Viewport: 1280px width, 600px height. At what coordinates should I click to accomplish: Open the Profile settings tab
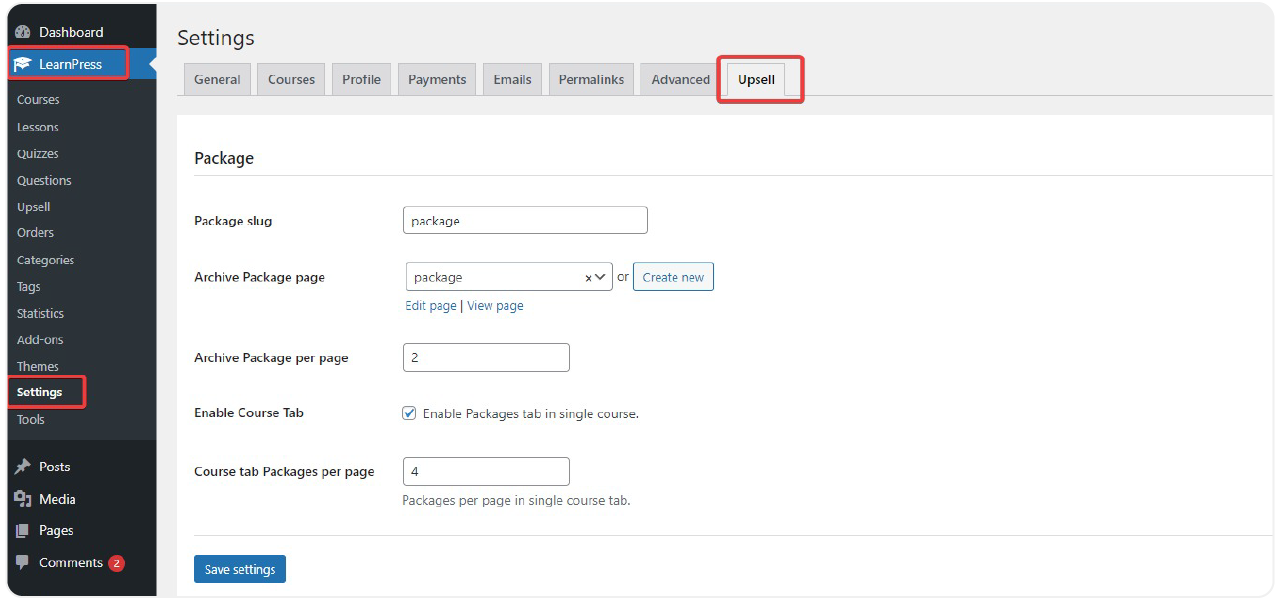361,80
